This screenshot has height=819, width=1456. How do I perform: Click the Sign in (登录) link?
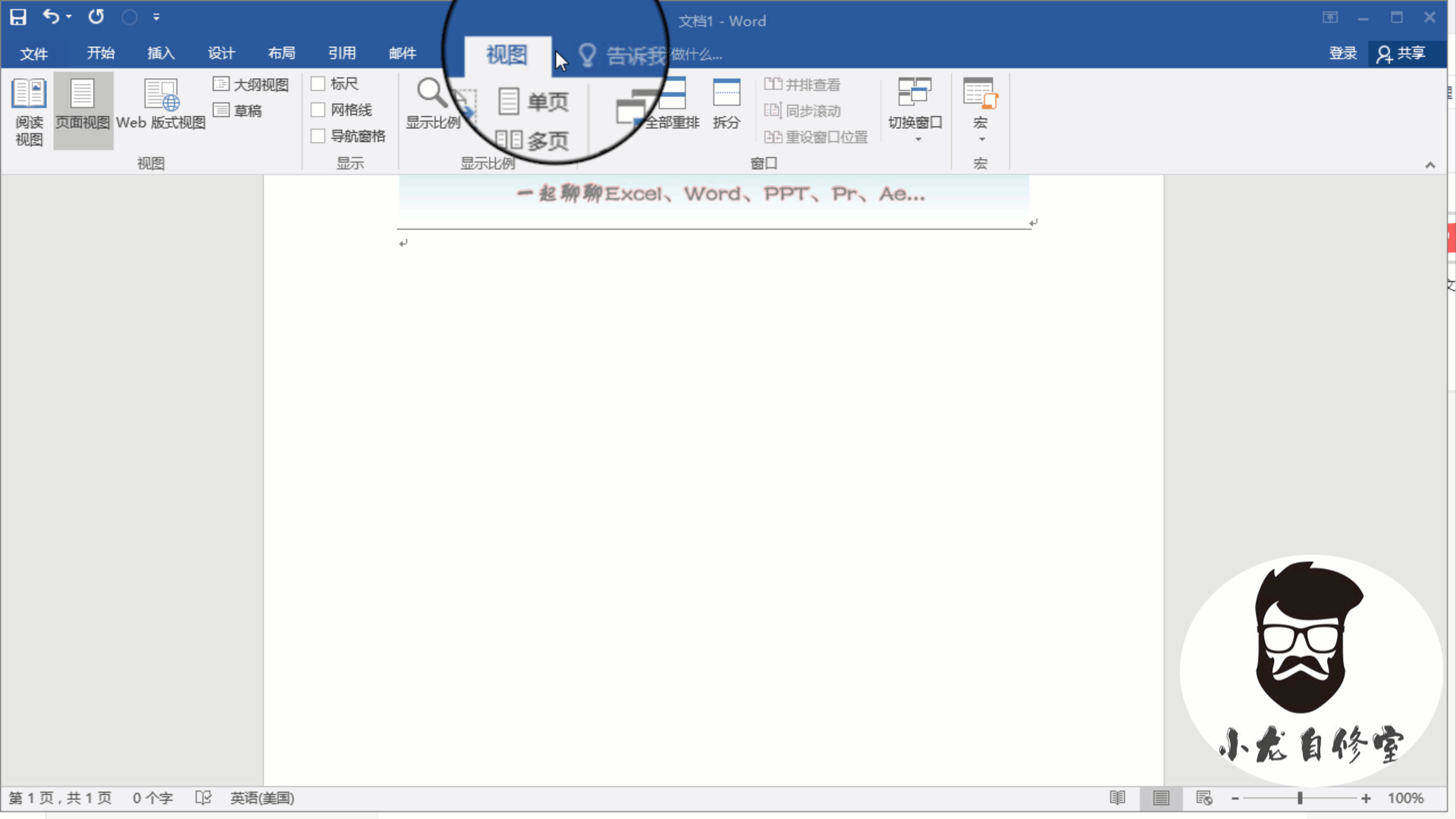[1342, 53]
